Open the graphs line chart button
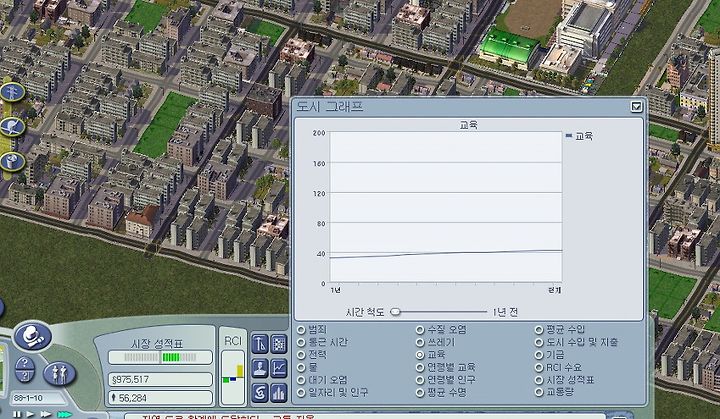This screenshot has height=419, width=720. (x=279, y=368)
